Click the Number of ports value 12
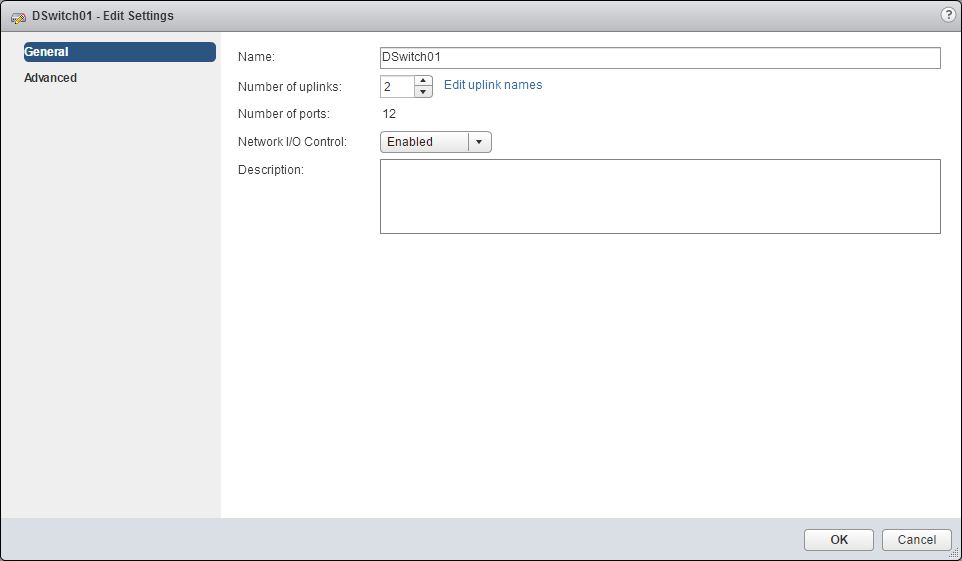The width and height of the screenshot is (962, 561). (389, 114)
